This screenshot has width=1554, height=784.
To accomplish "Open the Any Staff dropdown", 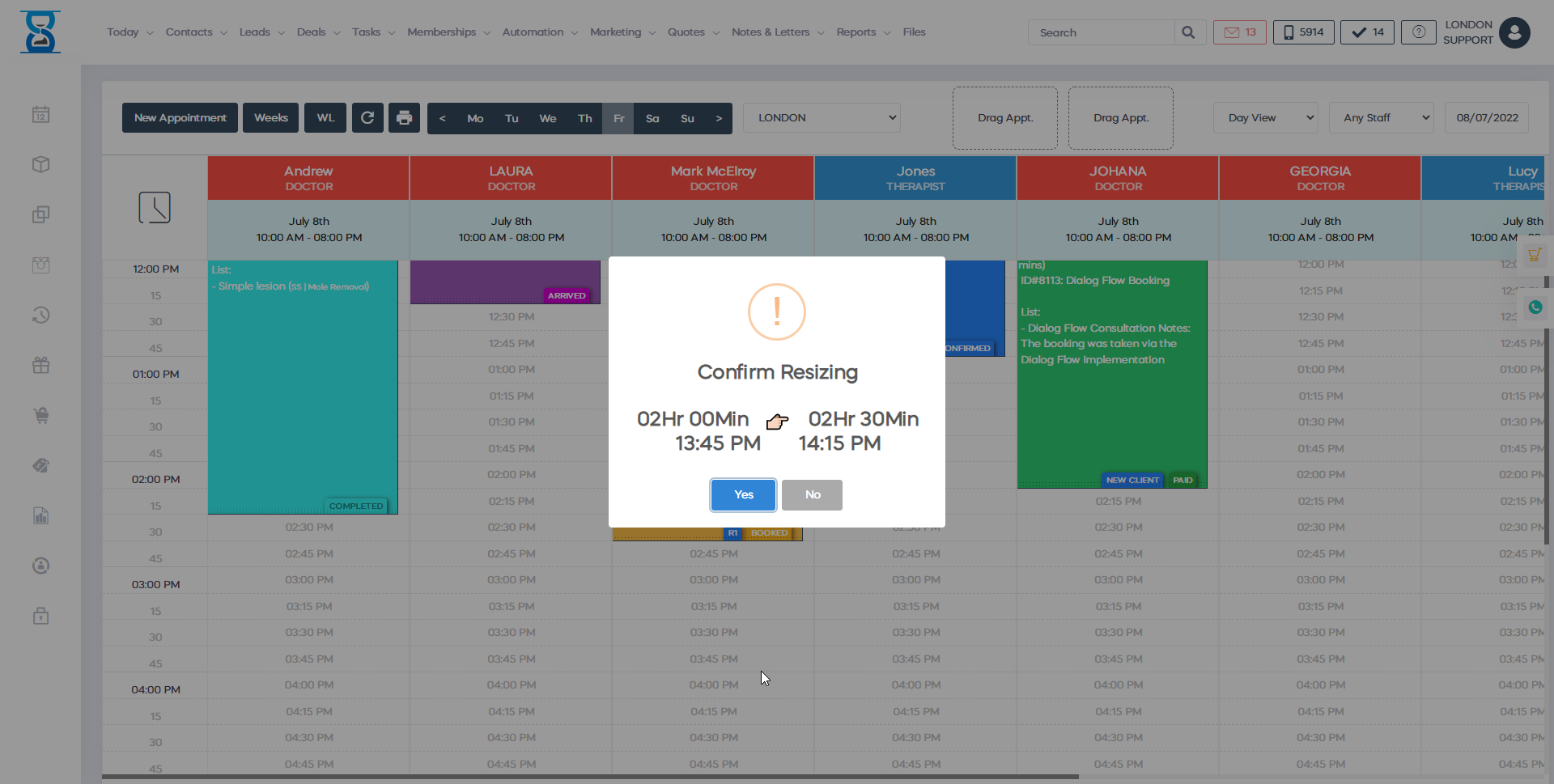I will coord(1381,117).
